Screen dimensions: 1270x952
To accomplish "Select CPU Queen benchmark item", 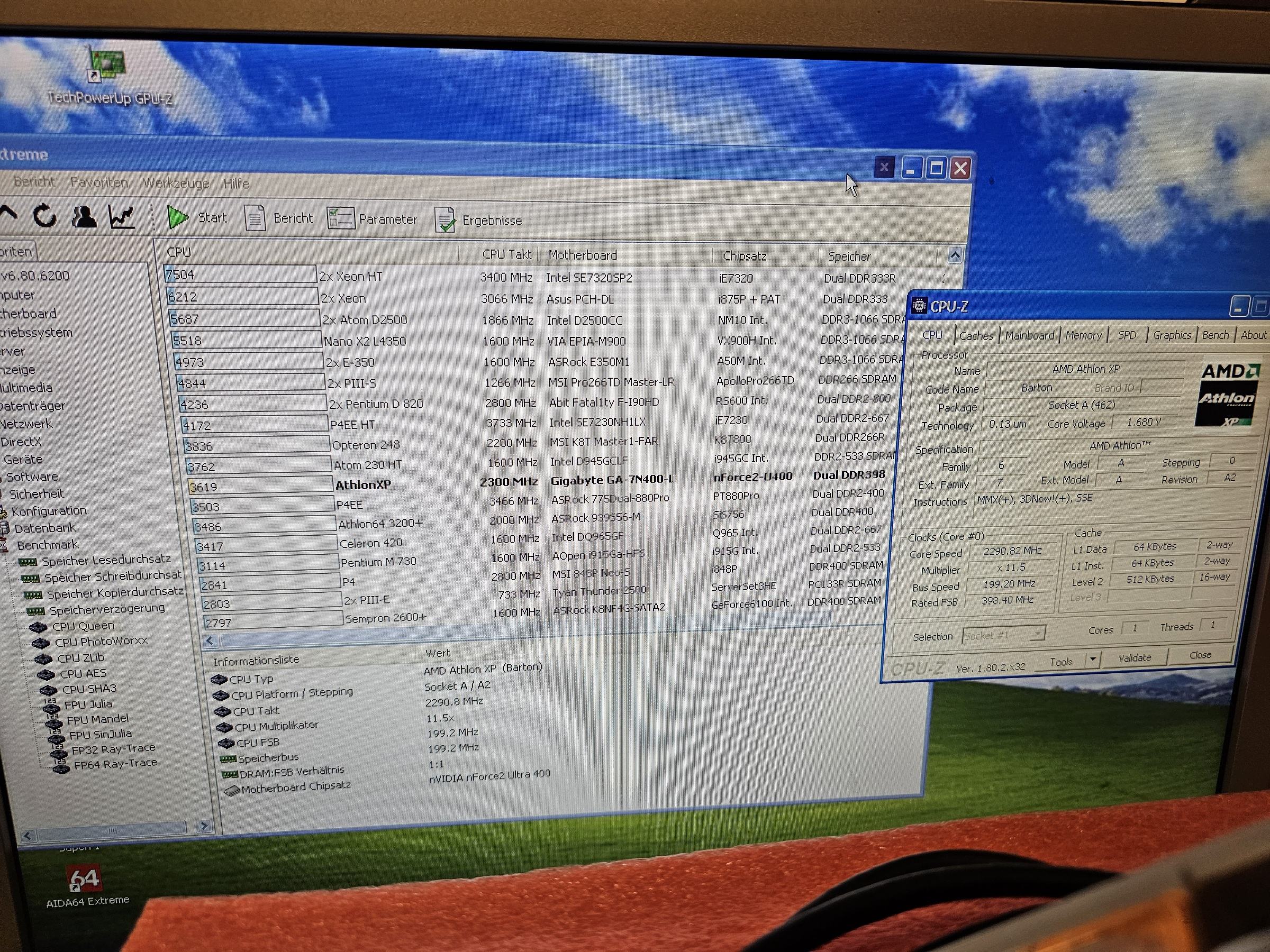I will 83,626.
